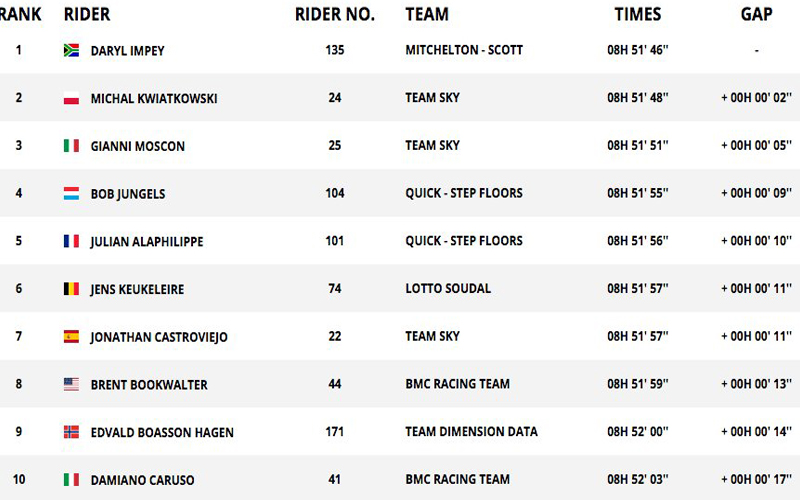
Task: Select the Belgian flag next to Jens Keukeleire
Action: (71, 289)
